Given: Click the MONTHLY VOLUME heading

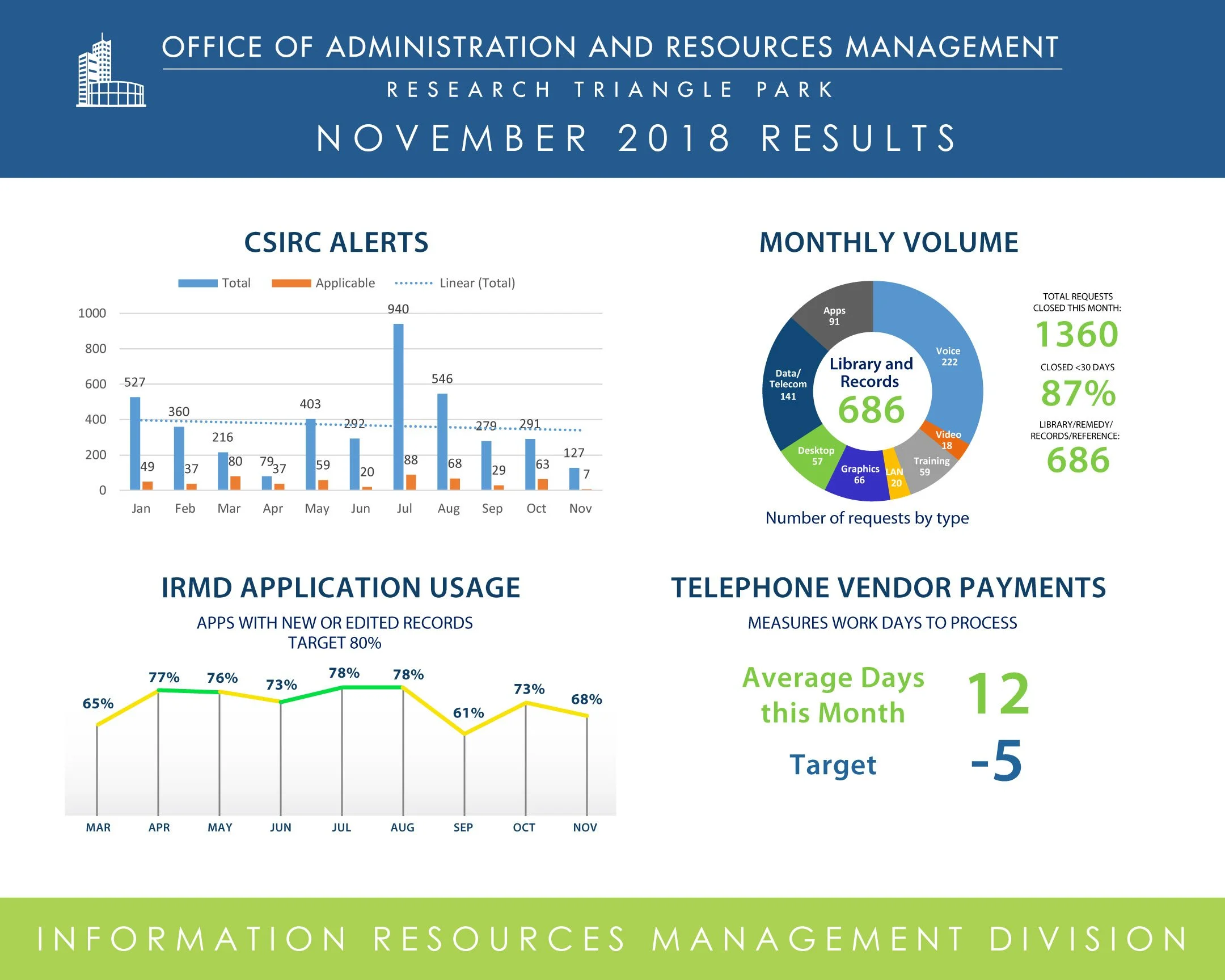Looking at the screenshot, I should 889,243.
